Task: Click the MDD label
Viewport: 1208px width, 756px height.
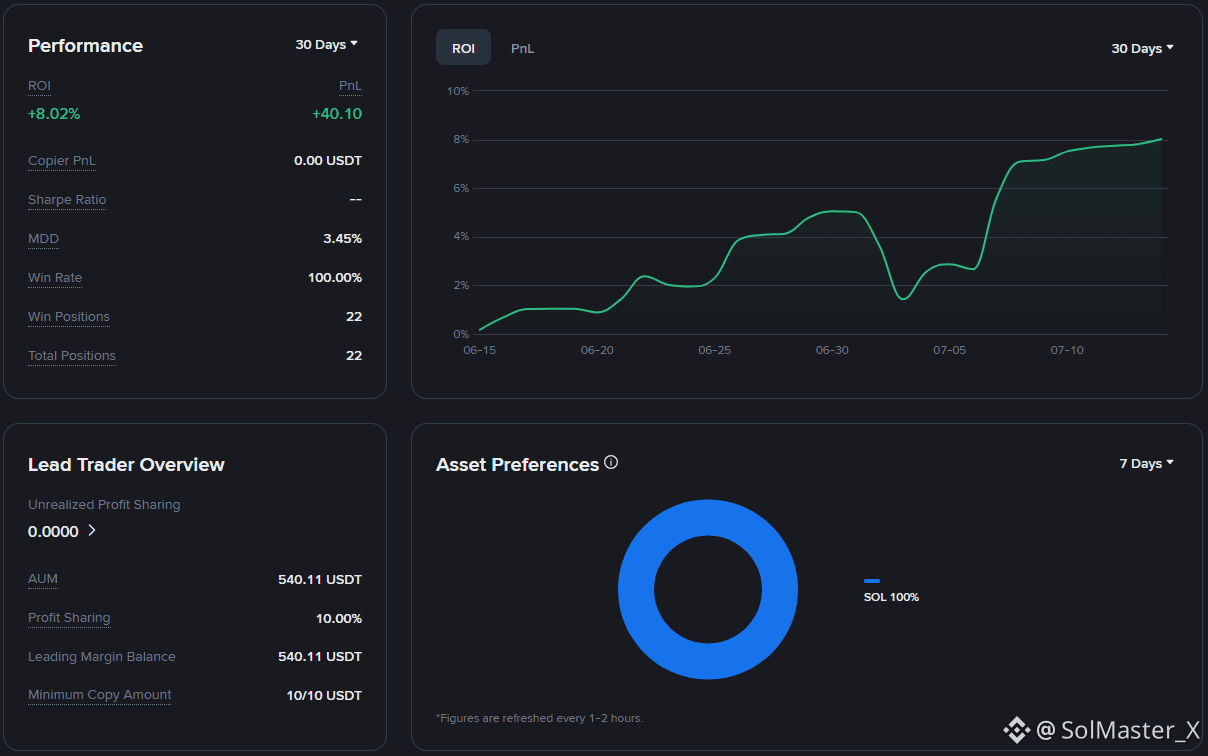Action: (x=43, y=239)
